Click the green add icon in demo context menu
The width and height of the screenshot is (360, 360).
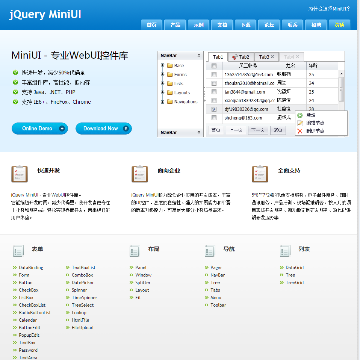tap(300, 115)
